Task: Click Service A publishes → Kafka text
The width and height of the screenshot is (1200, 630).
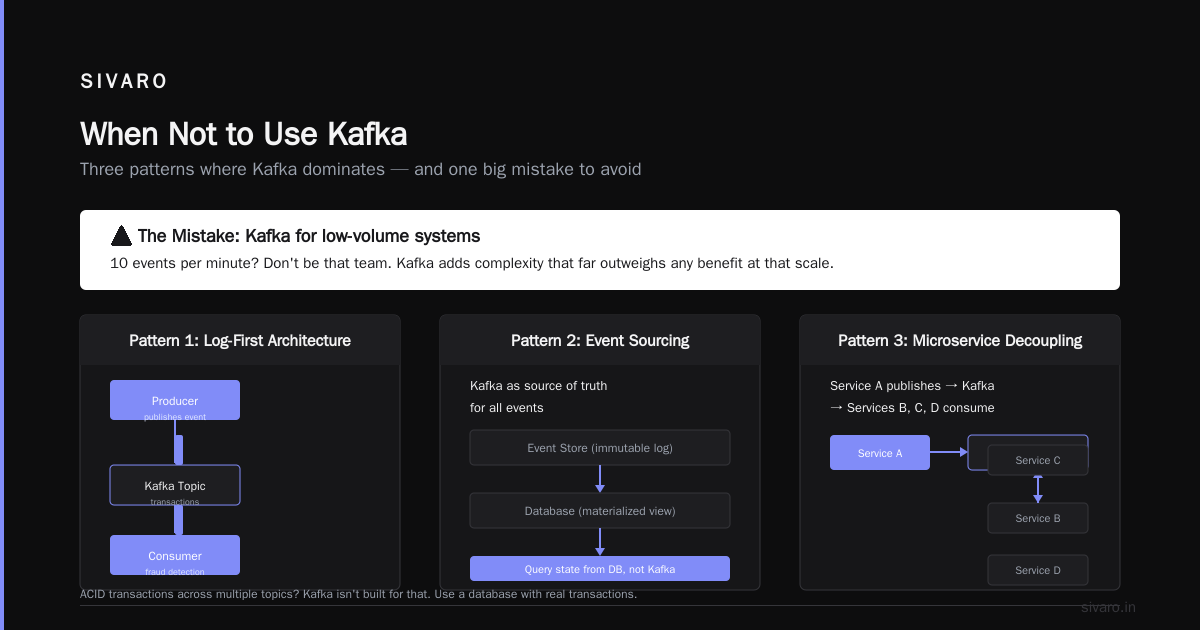Action: coord(912,385)
